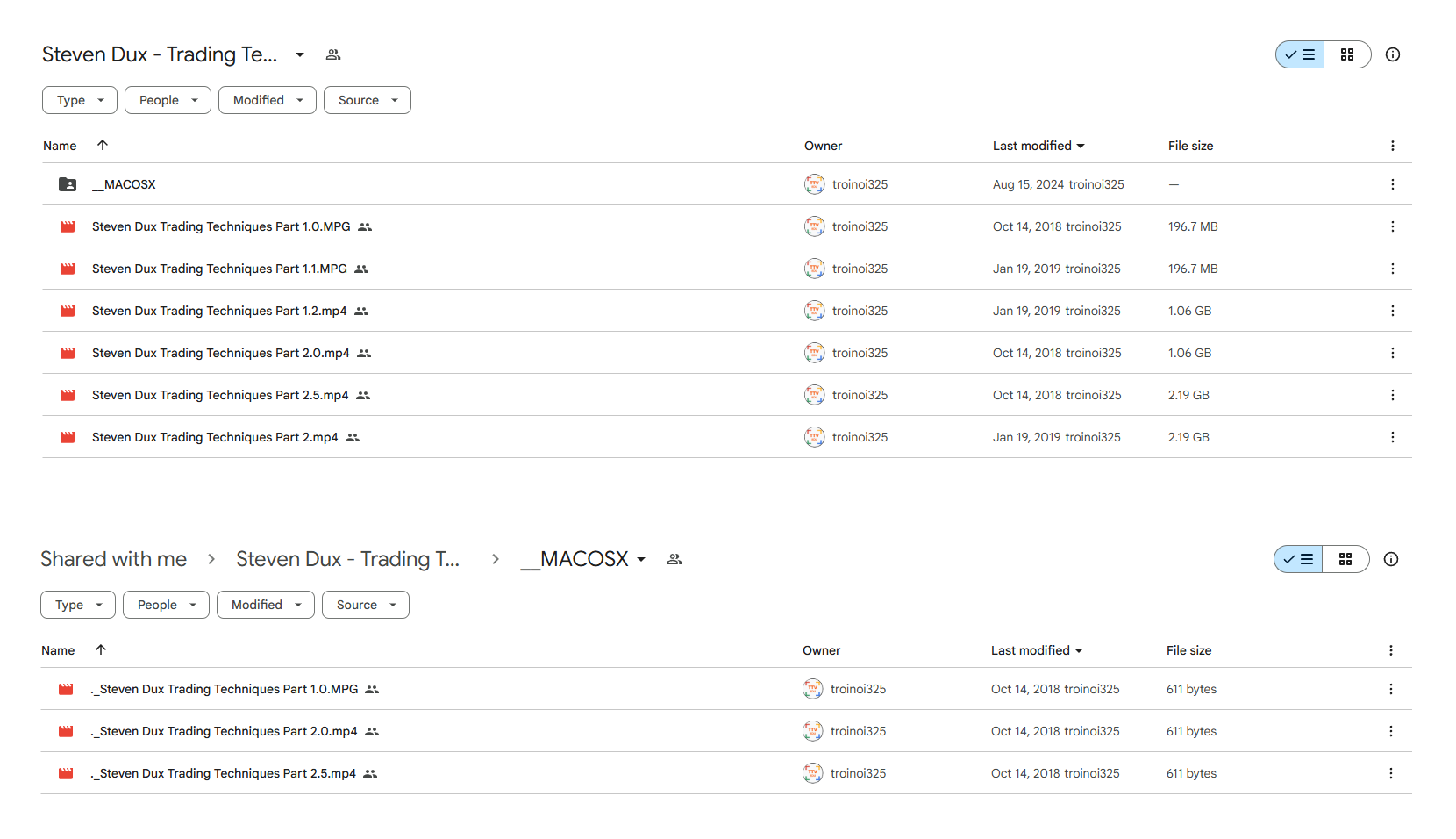Screen dimensions: 1456x839
Task: Open more actions for the __MACOSX folder row
Action: tap(1392, 184)
